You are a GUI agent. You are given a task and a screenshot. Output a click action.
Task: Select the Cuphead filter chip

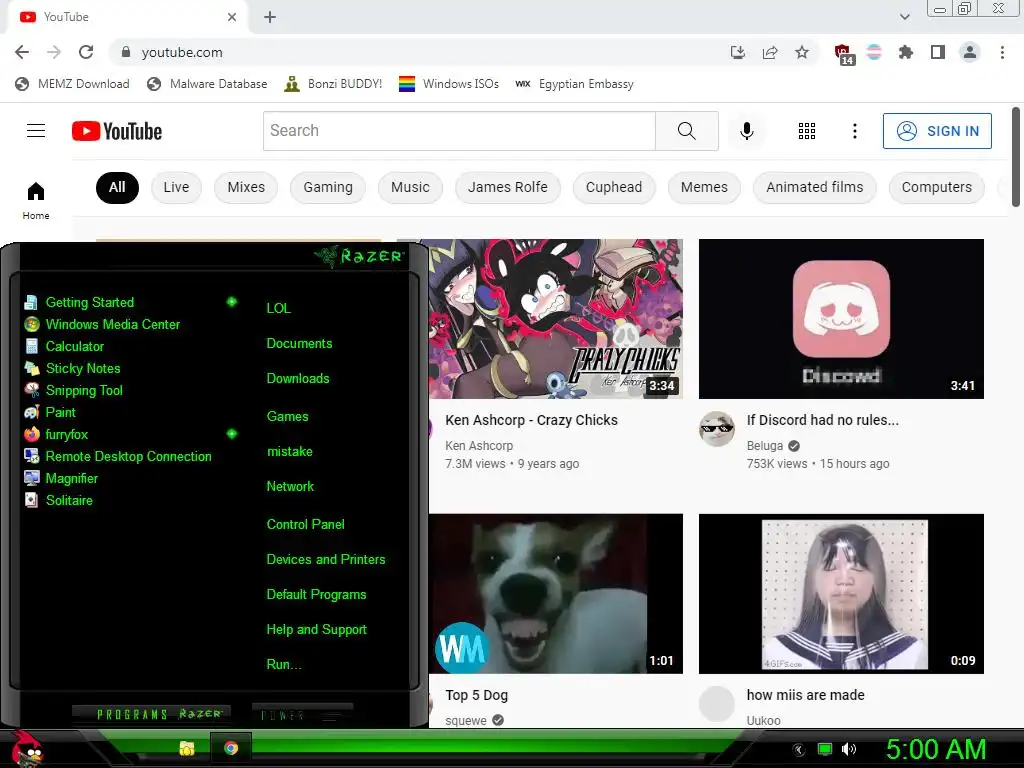pos(614,187)
